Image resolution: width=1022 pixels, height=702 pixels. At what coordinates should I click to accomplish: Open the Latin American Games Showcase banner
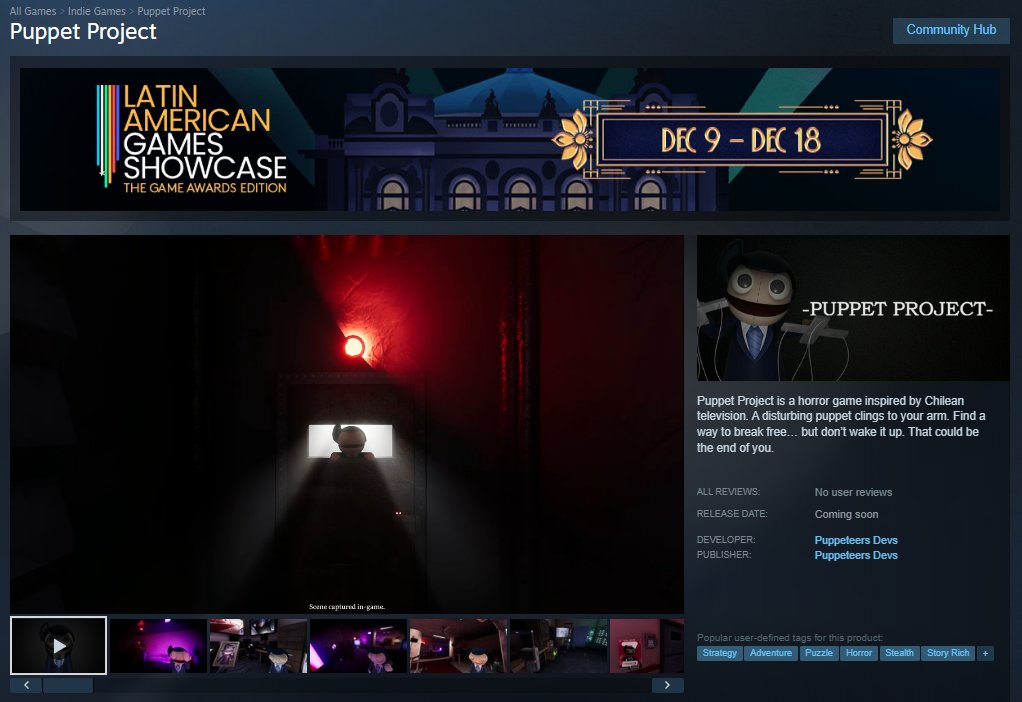pyautogui.click(x=510, y=139)
